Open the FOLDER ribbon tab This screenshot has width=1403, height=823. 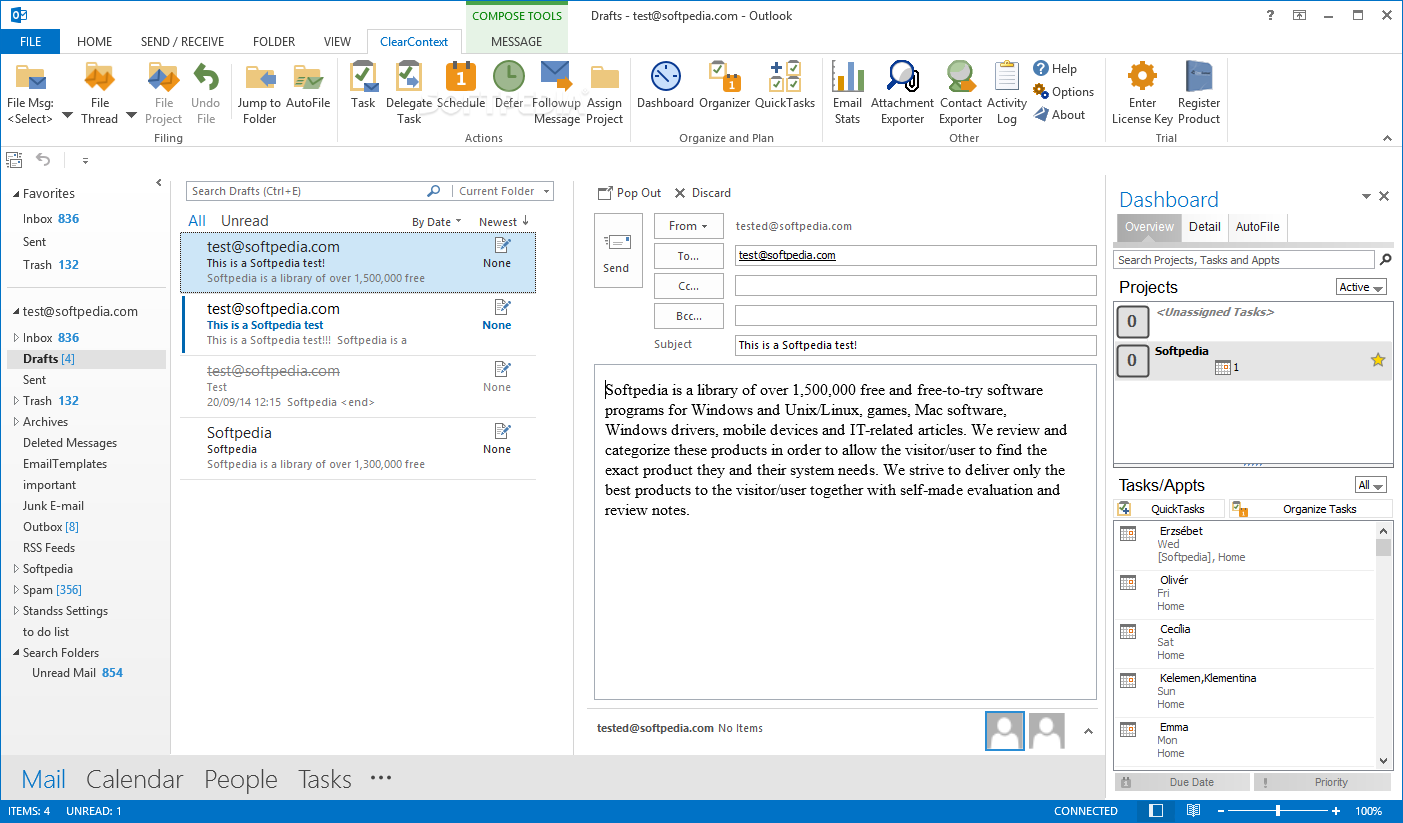tap(274, 42)
